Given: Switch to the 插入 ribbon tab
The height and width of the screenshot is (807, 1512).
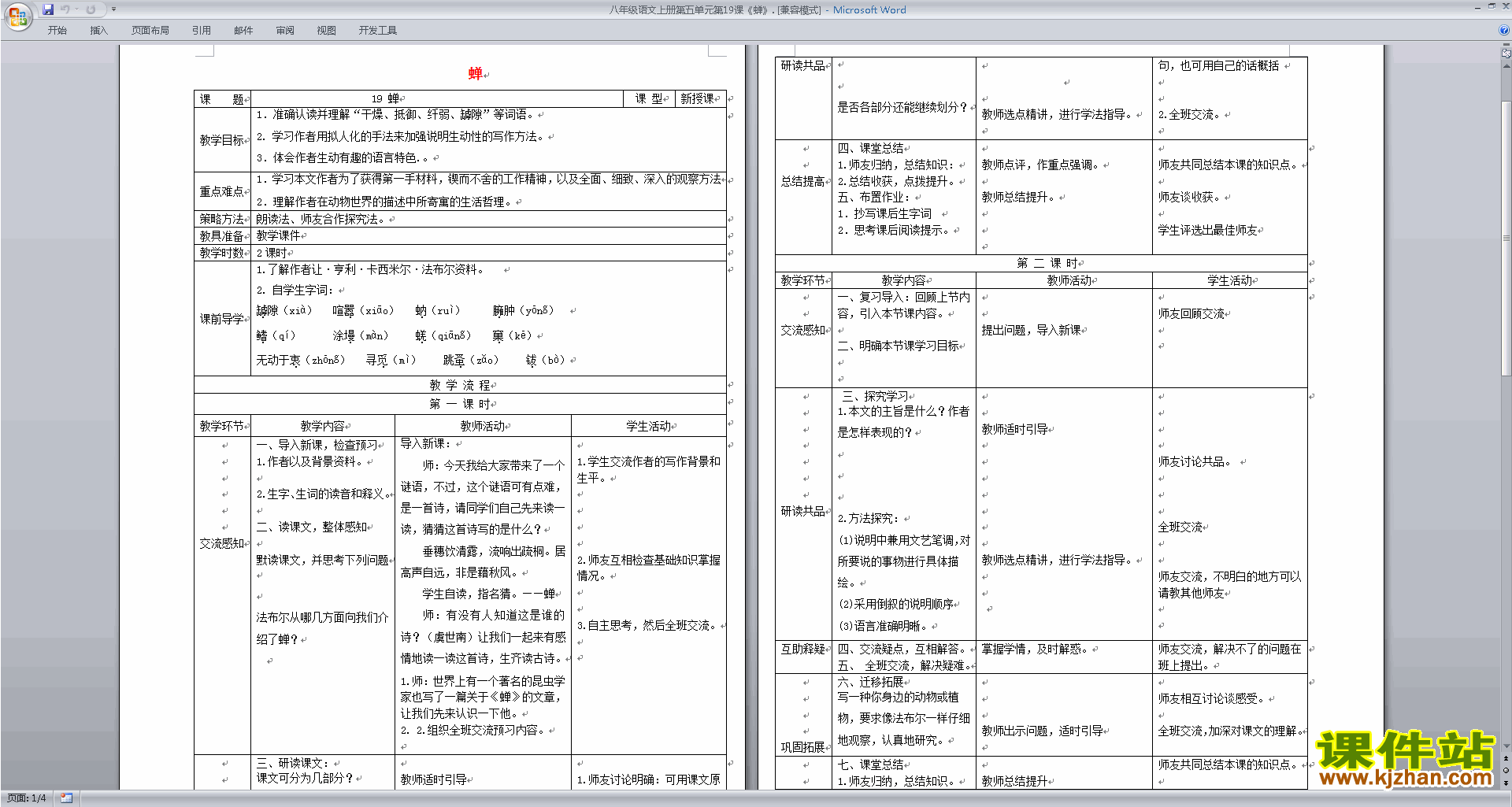Looking at the screenshot, I should 98,31.
